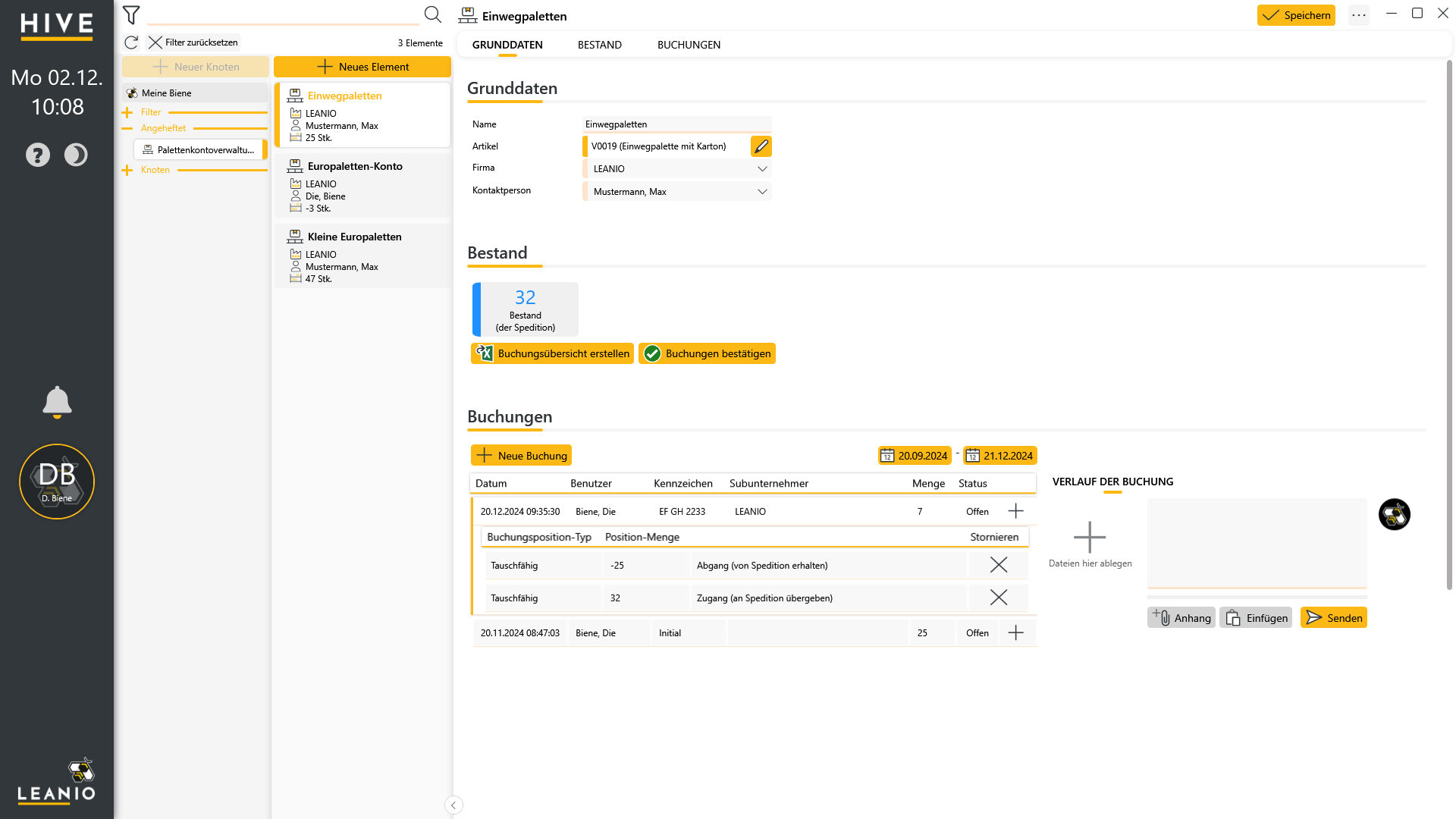The height and width of the screenshot is (819, 1456).
Task: Open the notification bell
Action: click(57, 402)
